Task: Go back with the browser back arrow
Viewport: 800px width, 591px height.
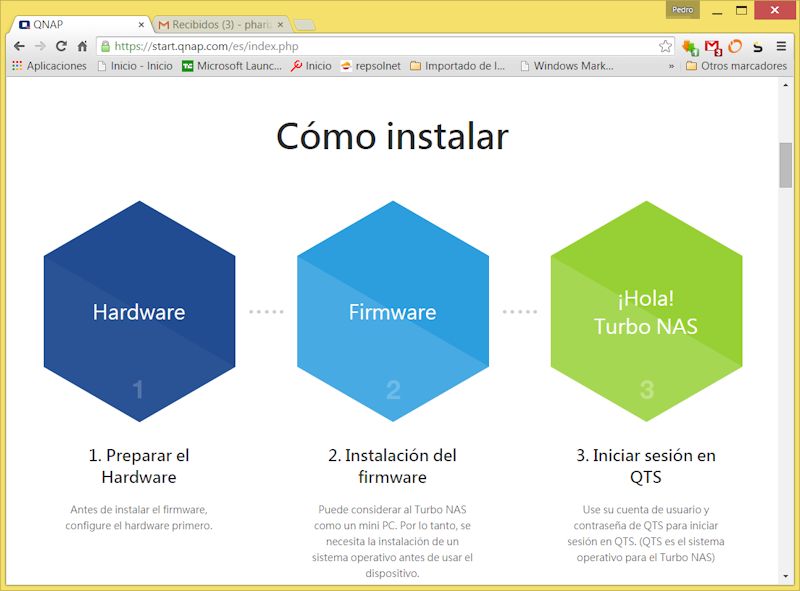Action: pyautogui.click(x=19, y=46)
